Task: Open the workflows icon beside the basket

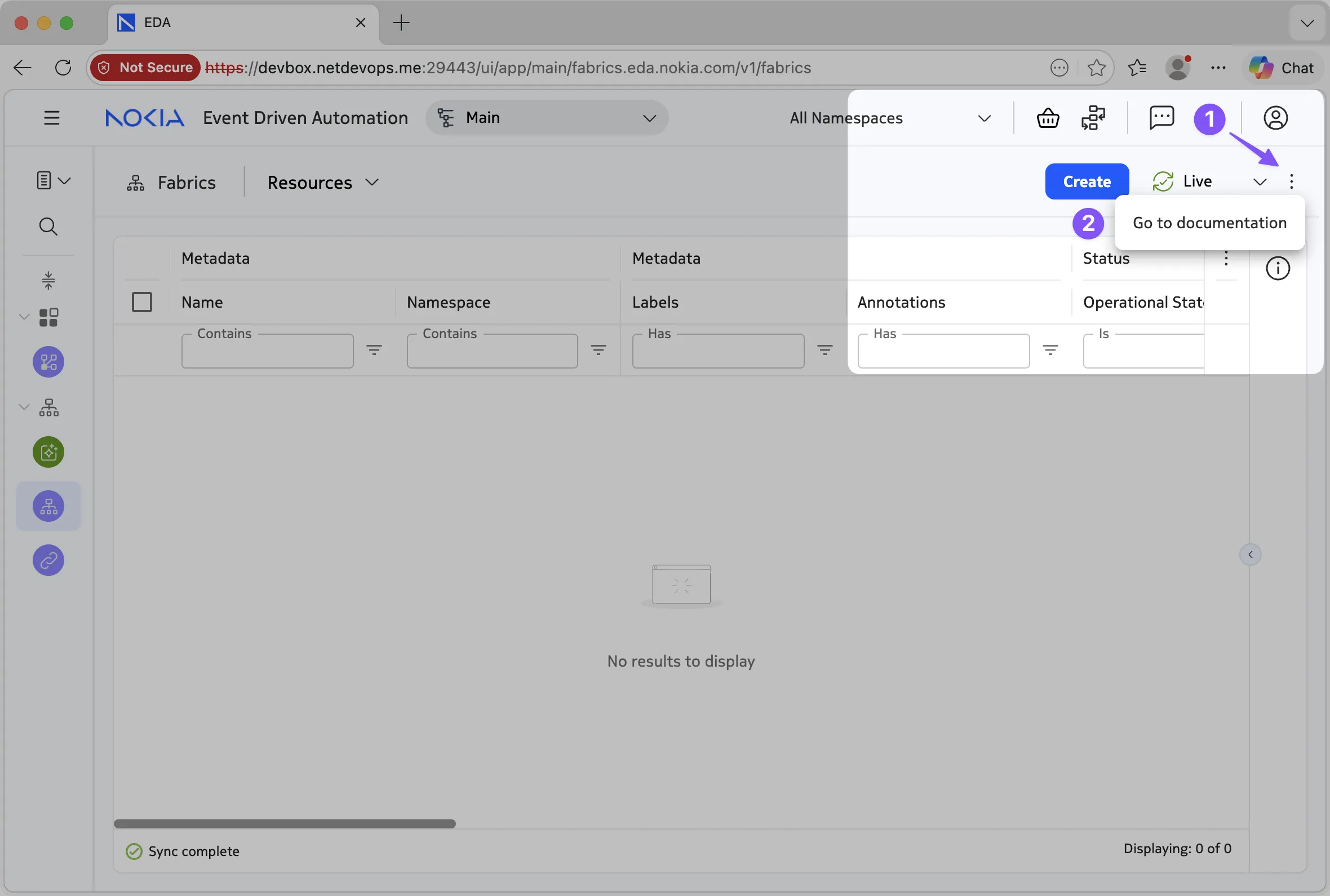Action: coord(1093,118)
